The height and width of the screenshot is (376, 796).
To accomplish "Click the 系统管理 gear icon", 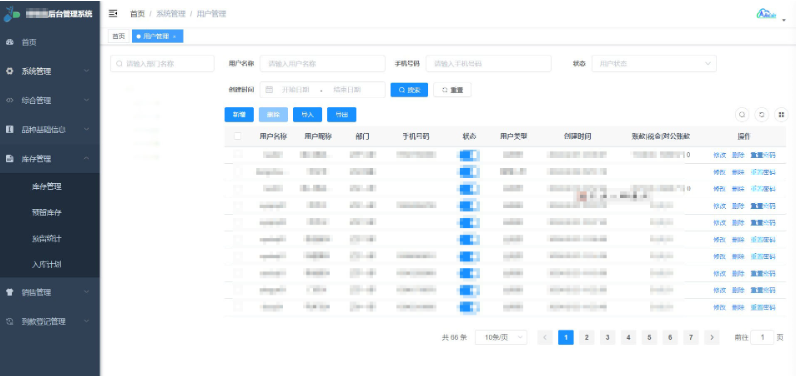I will tap(9, 72).
